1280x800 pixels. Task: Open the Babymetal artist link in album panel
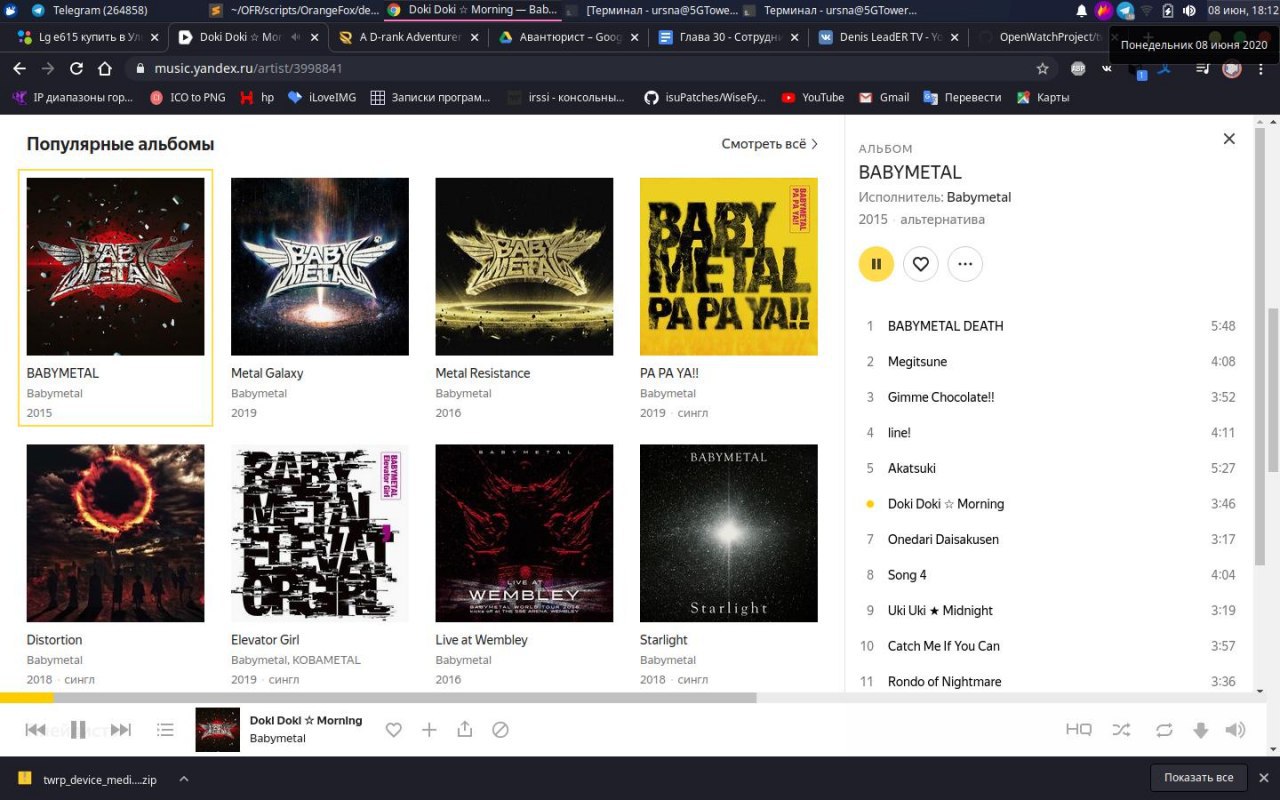click(979, 197)
